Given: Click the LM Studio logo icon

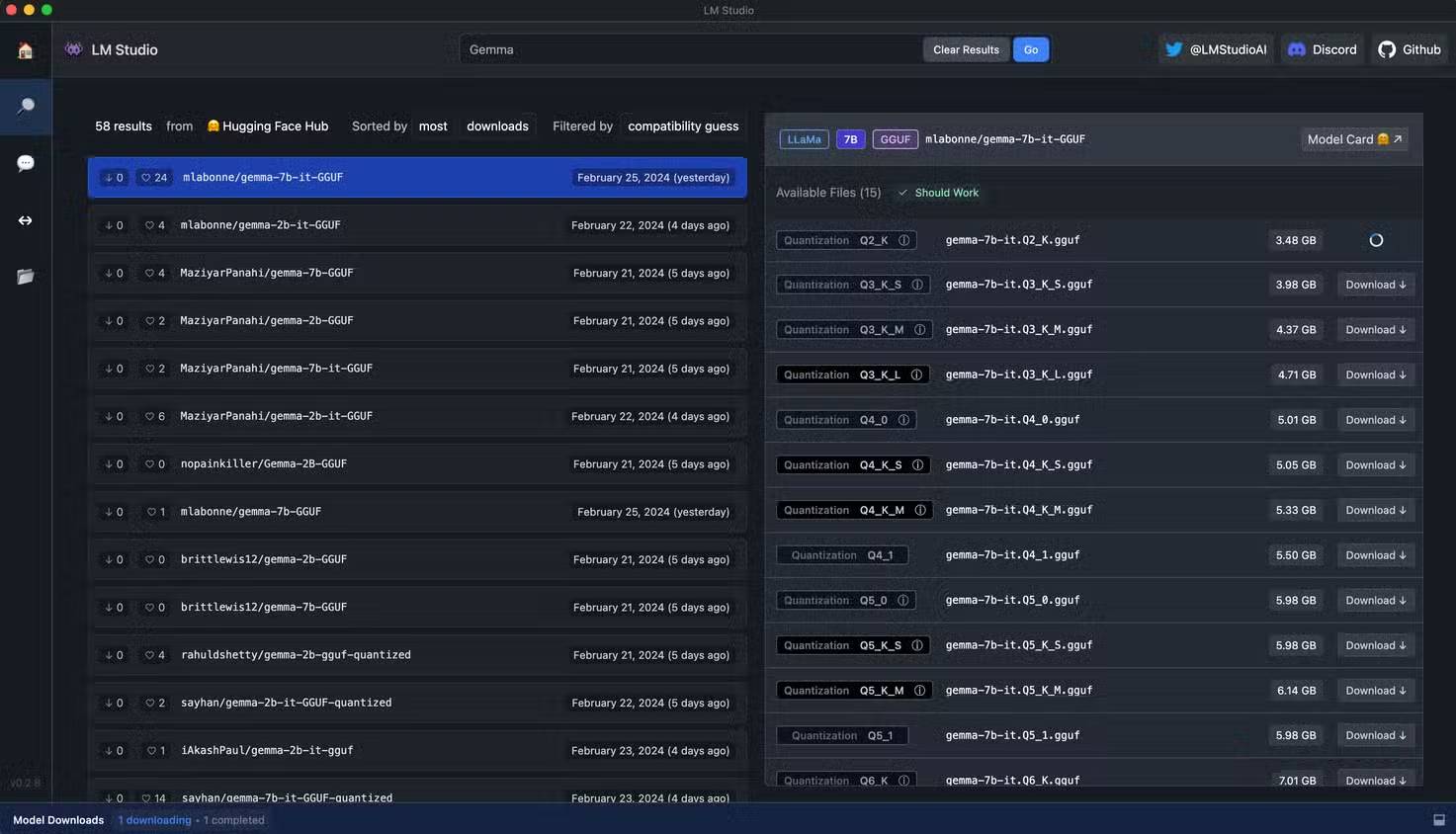Looking at the screenshot, I should coord(73,49).
